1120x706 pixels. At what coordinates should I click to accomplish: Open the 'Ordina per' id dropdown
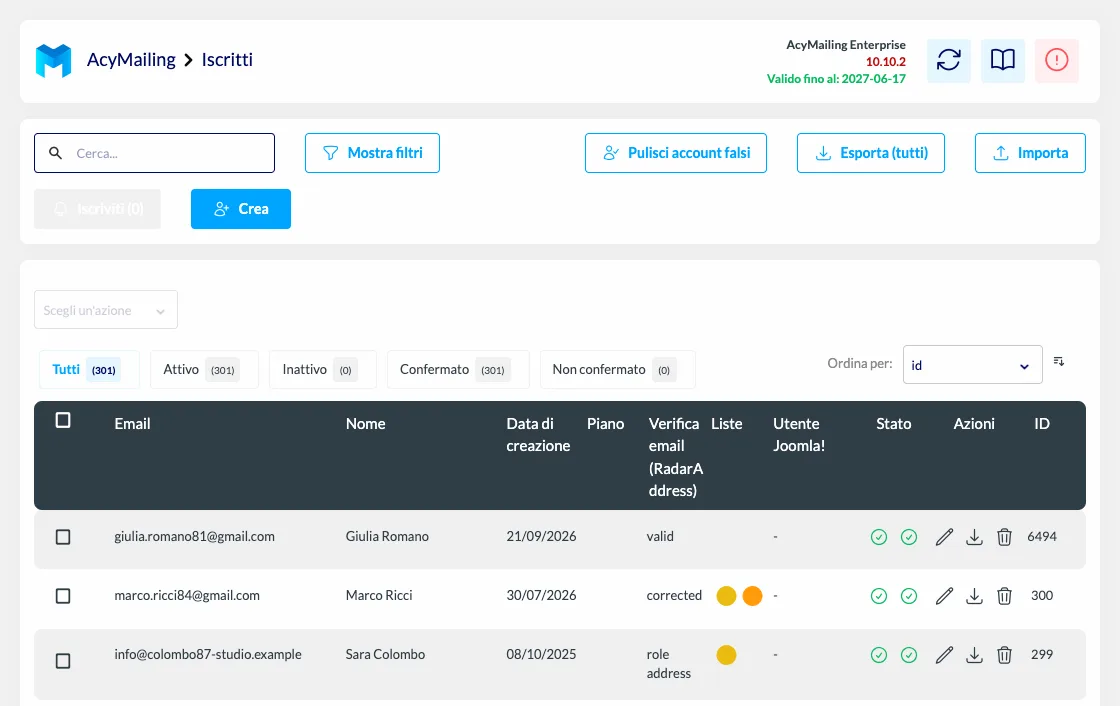tap(972, 364)
